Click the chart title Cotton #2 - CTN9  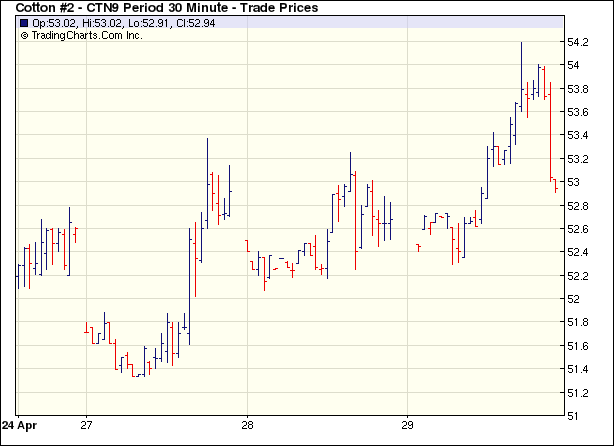click(82, 8)
